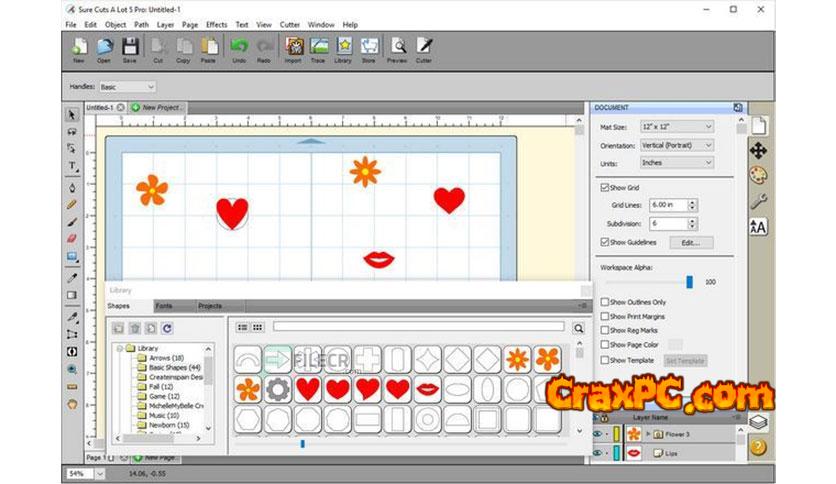
Task: Switch to the Fonts tab in Library
Action: click(164, 305)
